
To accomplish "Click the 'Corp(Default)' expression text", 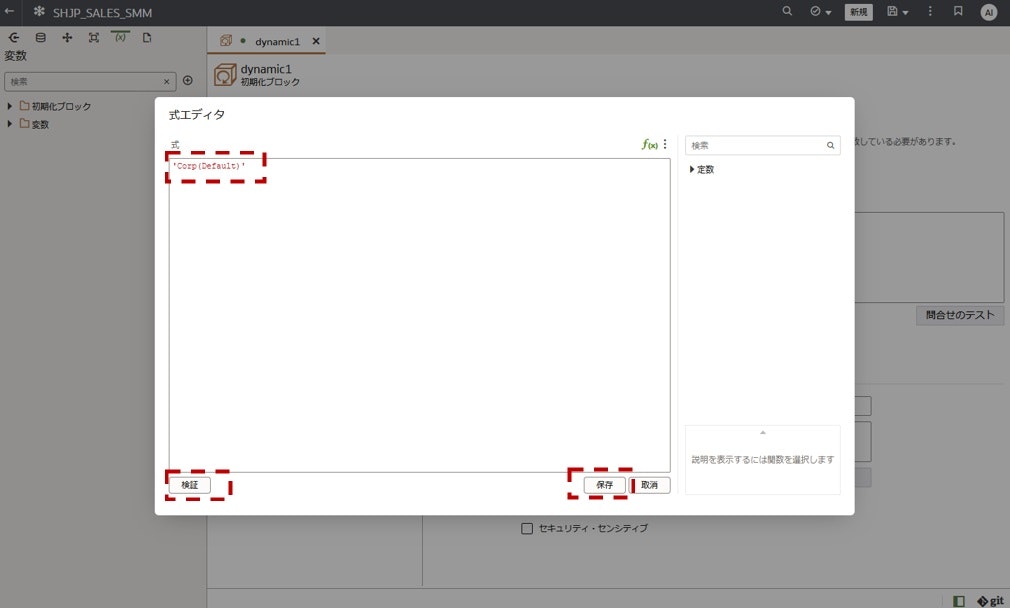I will click(x=209, y=166).
